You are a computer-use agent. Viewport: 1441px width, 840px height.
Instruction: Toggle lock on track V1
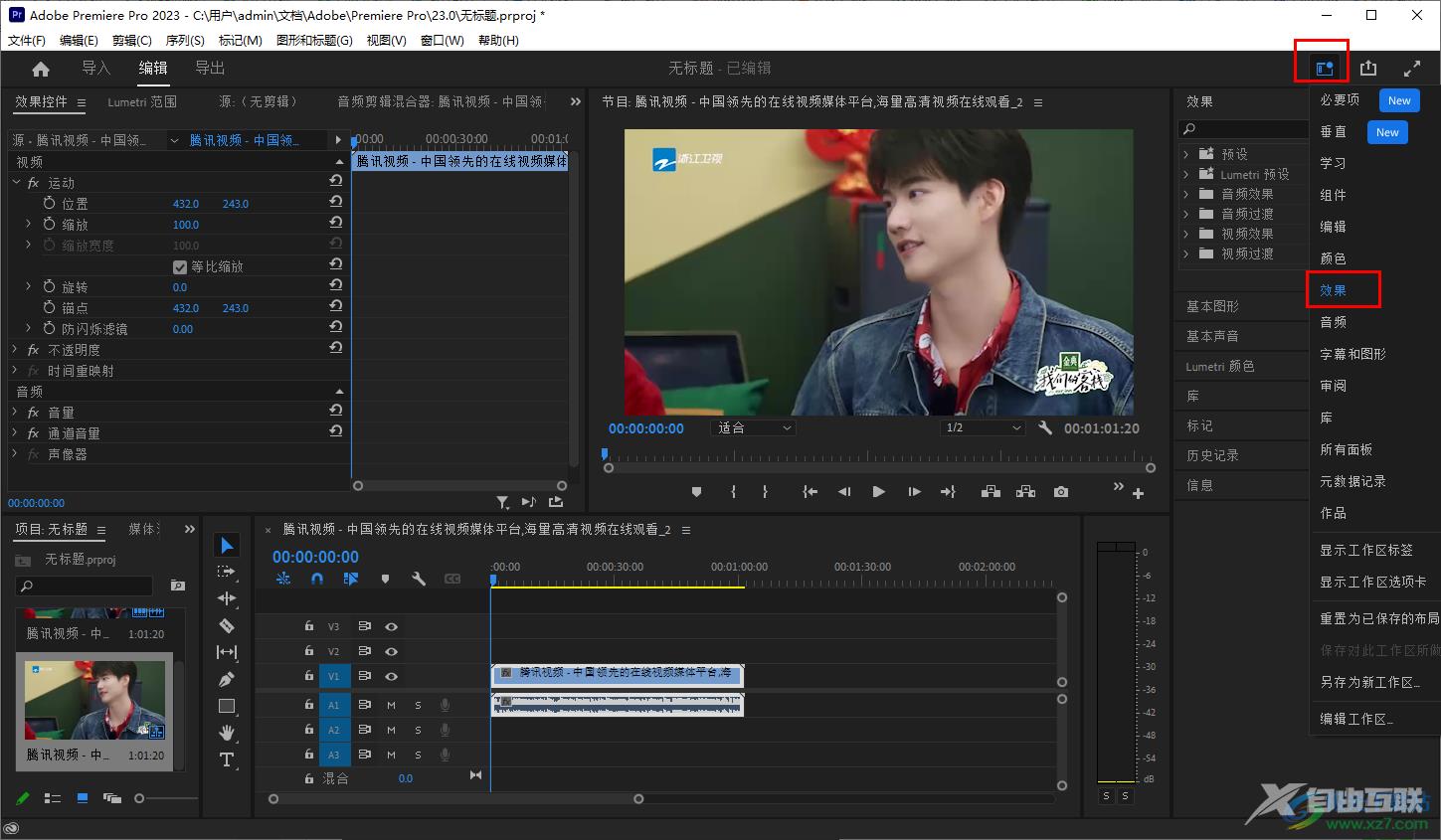click(308, 676)
